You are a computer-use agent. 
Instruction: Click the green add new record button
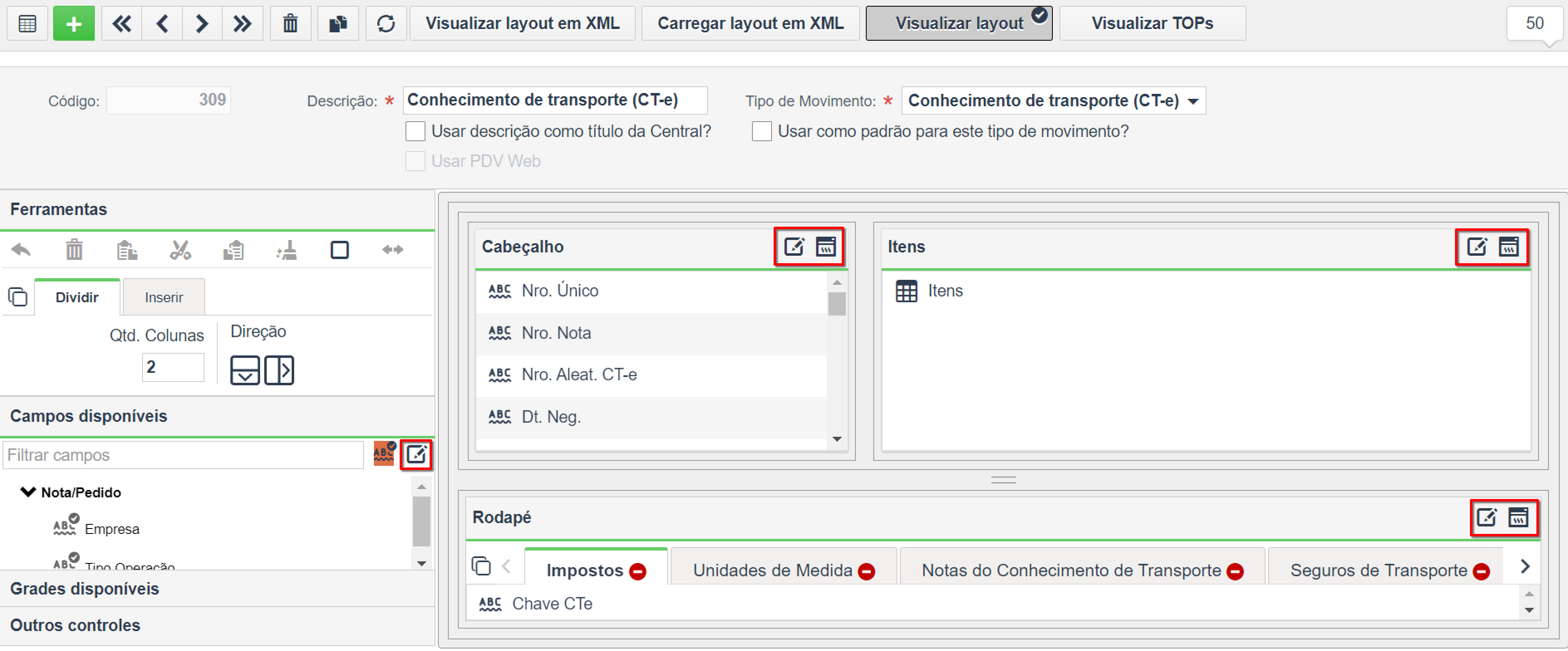[74, 24]
